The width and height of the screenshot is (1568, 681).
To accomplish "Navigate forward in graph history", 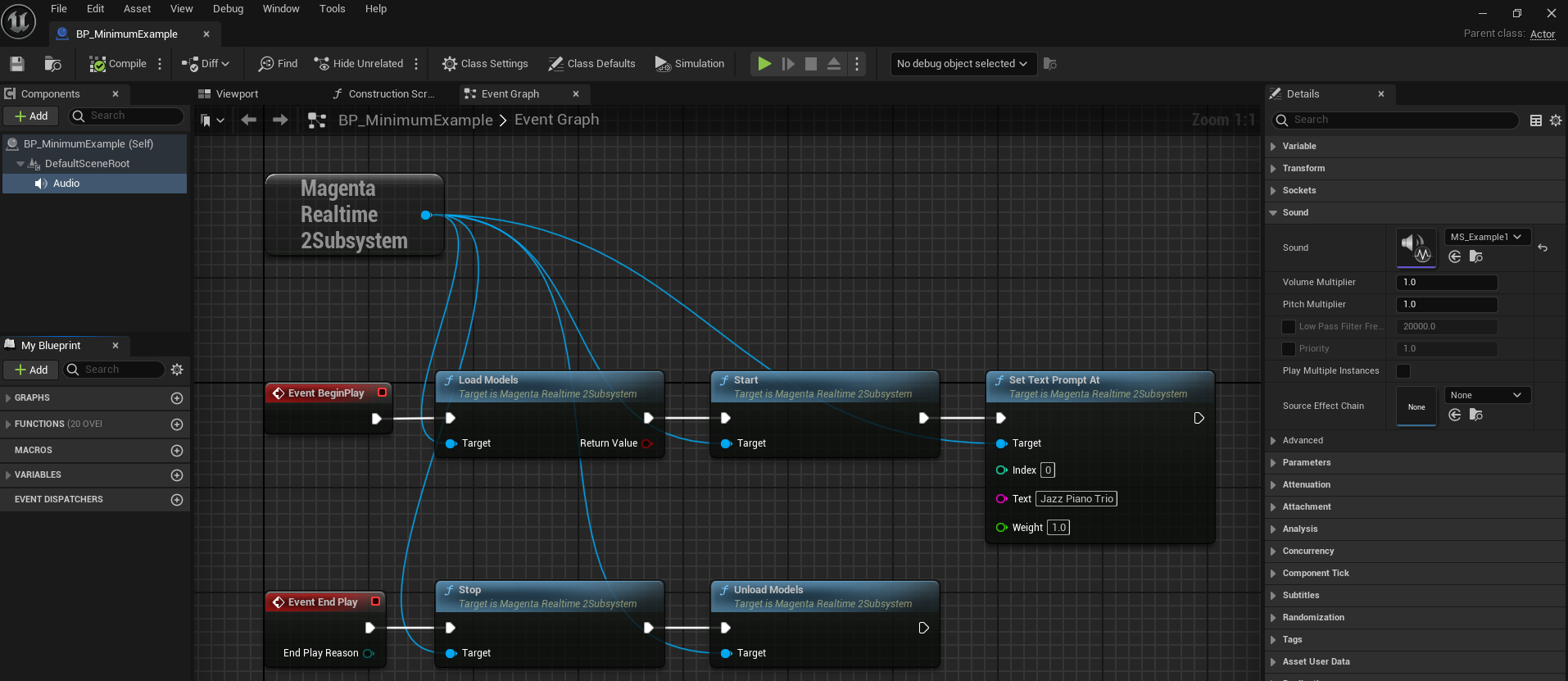I will (x=280, y=120).
